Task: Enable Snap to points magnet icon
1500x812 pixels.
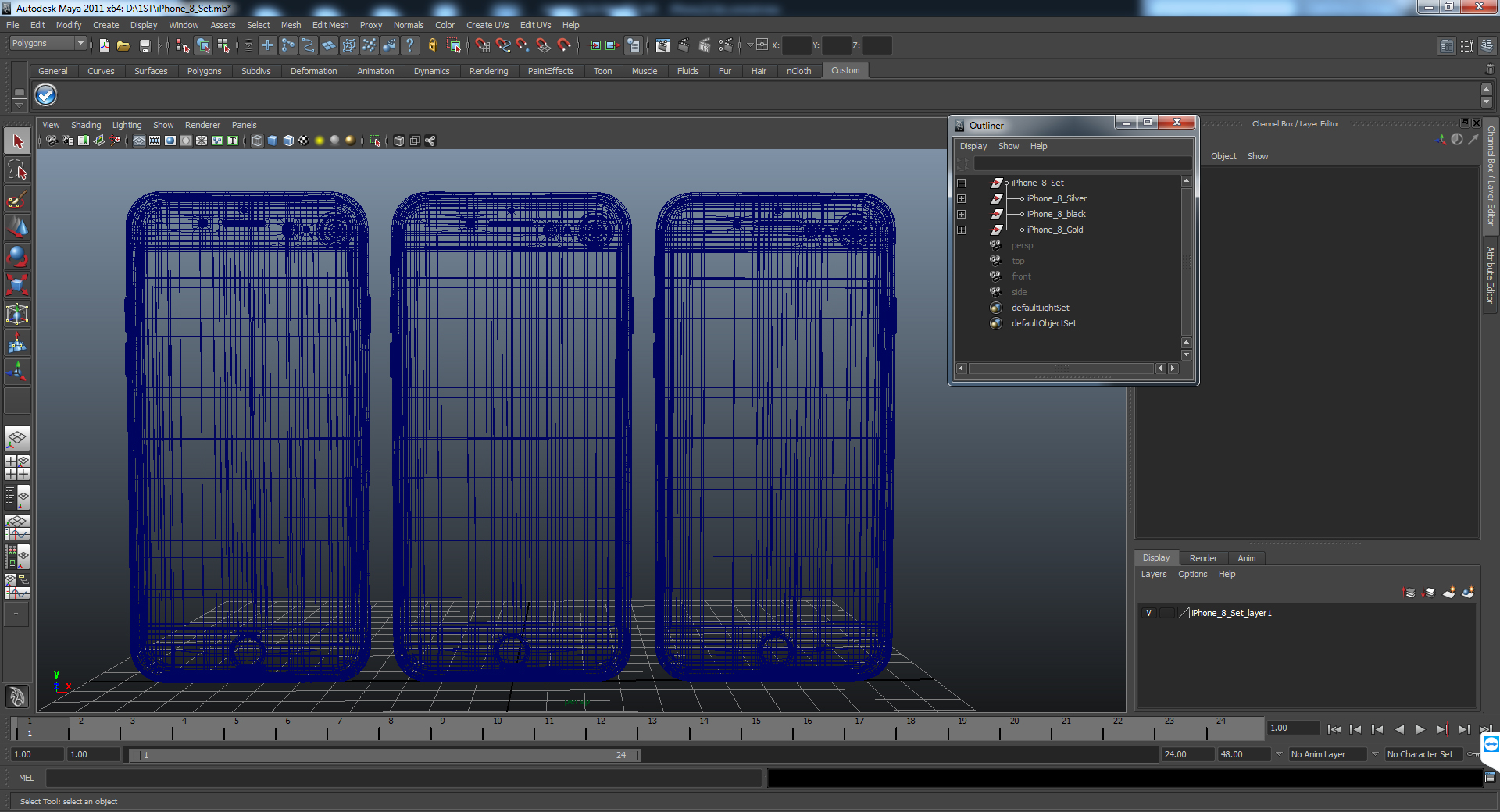Action: [x=523, y=45]
